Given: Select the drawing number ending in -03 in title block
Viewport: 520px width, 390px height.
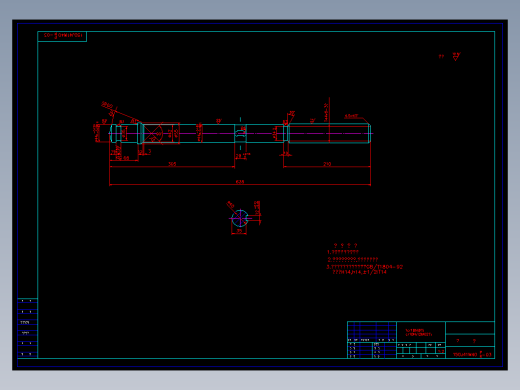Looking at the screenshot, I should (x=472, y=355).
